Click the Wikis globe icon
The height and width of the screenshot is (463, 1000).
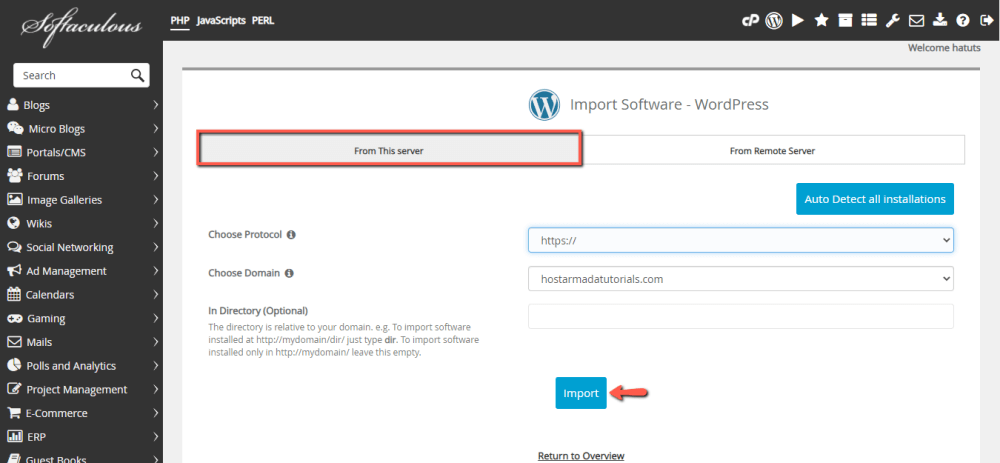point(13,223)
